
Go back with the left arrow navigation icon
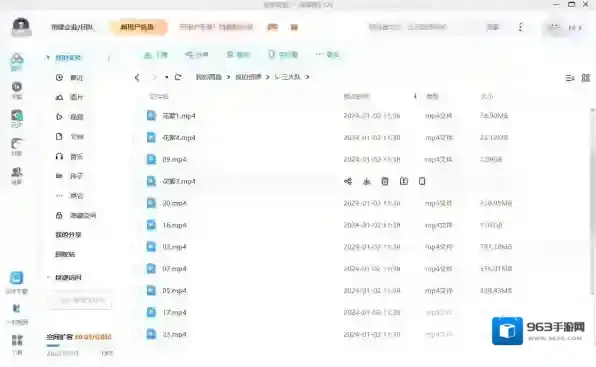click(137, 78)
